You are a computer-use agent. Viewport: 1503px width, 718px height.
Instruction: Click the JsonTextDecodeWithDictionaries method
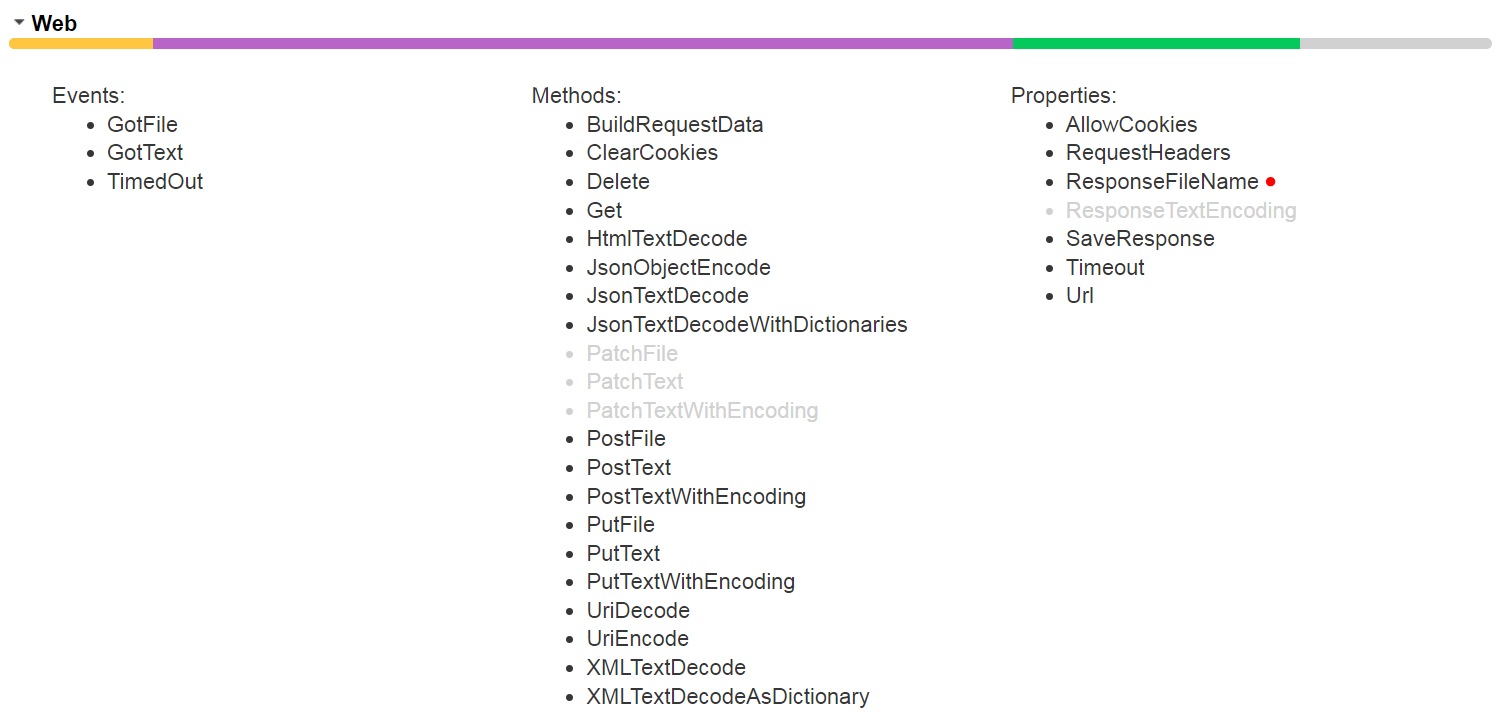point(747,325)
